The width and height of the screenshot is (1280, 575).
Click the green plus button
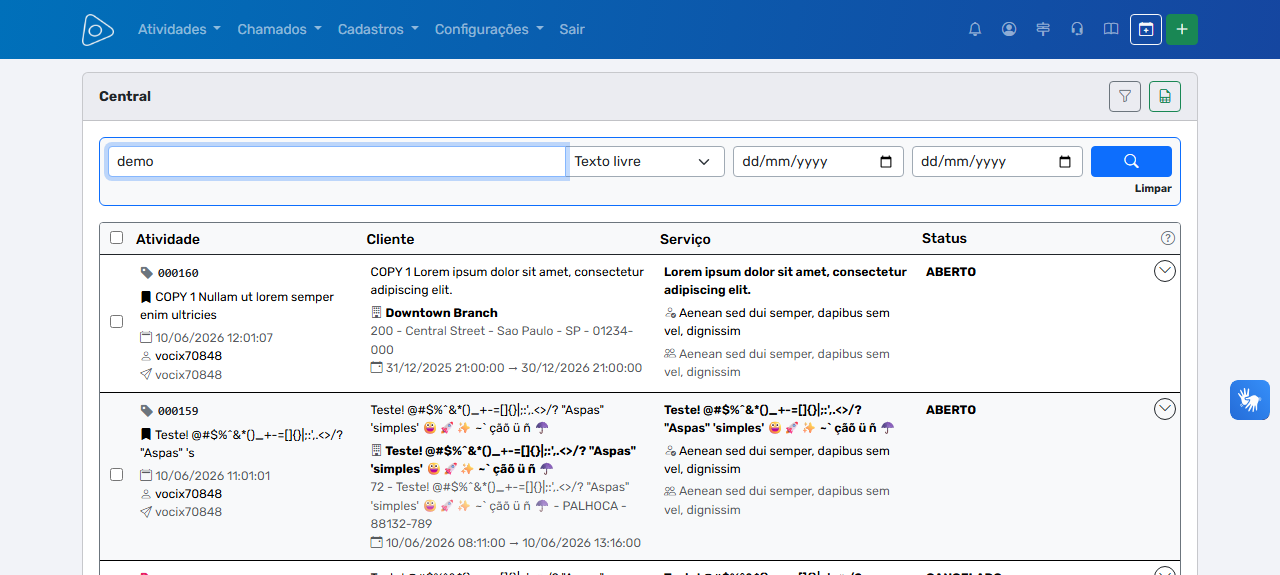pos(1182,29)
